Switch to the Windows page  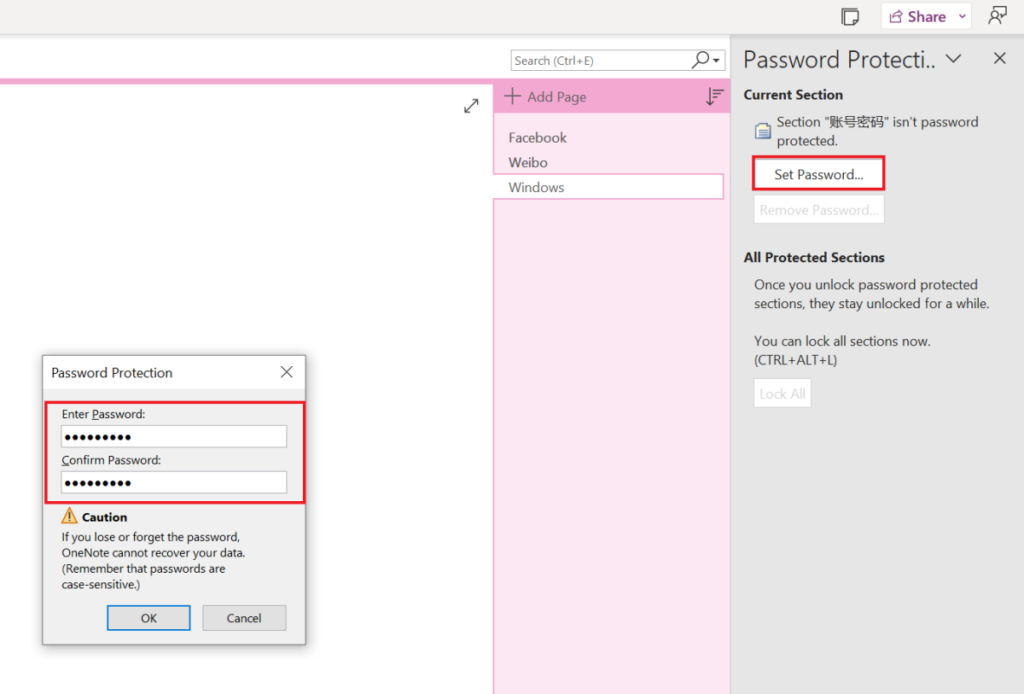(537, 187)
